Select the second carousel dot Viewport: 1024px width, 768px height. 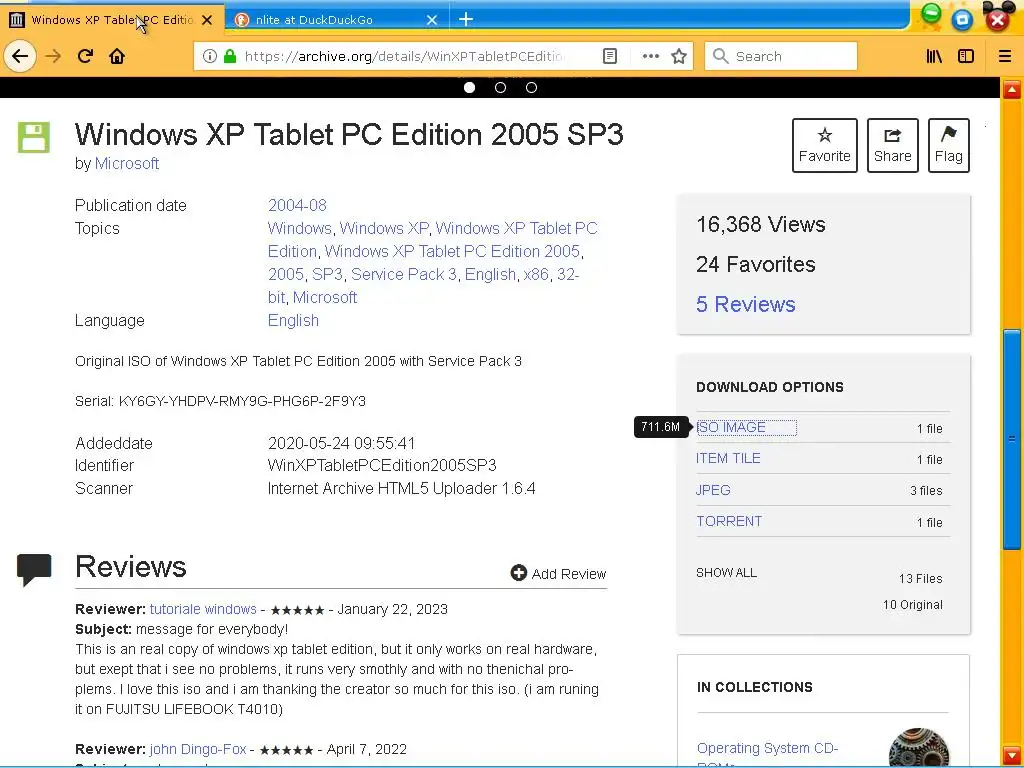pyautogui.click(x=500, y=88)
